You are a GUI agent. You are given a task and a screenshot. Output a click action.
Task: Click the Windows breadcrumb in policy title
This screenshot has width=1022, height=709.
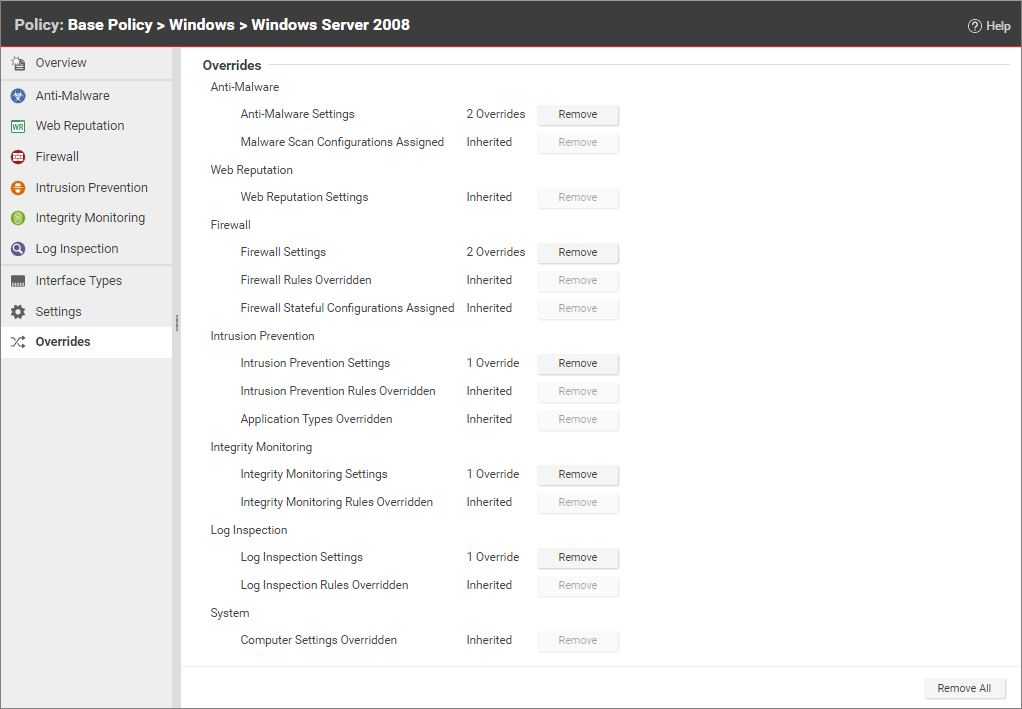point(201,25)
